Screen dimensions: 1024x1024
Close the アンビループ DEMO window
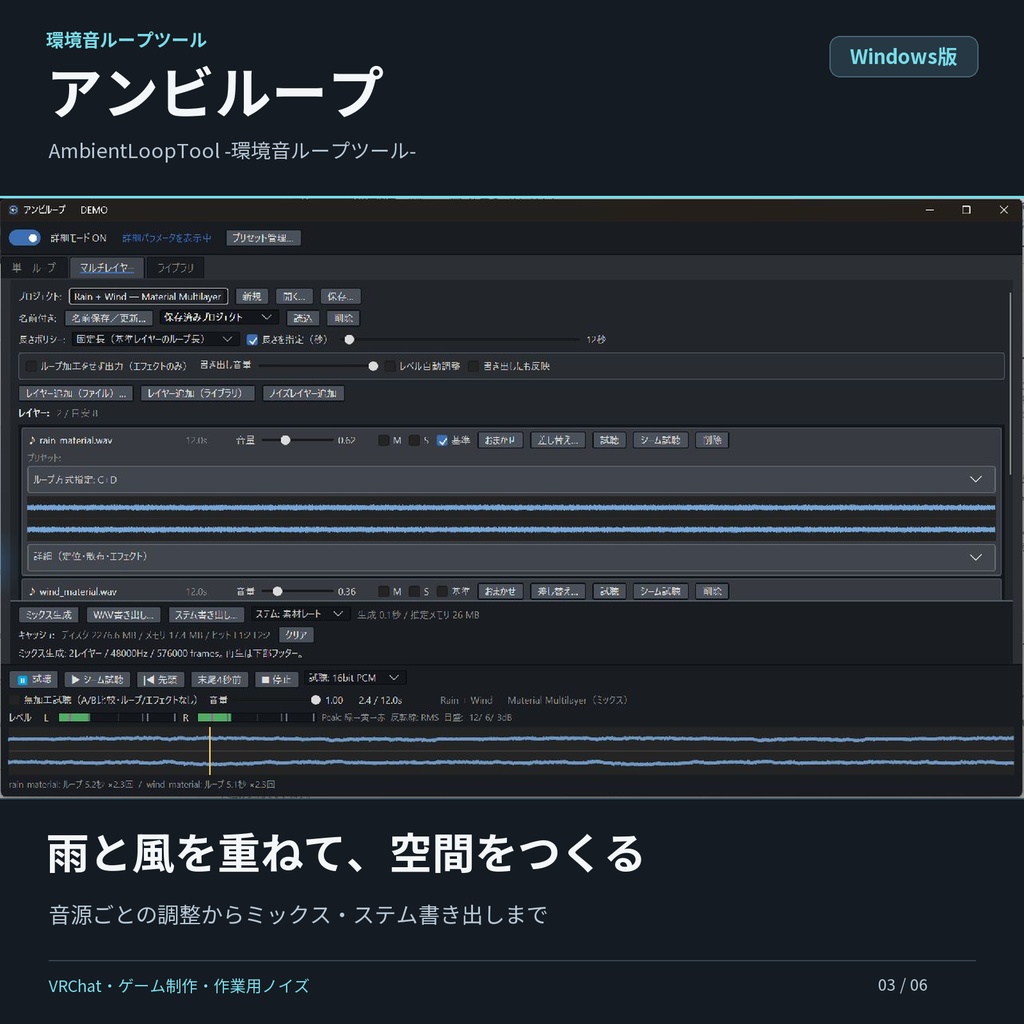[1004, 210]
